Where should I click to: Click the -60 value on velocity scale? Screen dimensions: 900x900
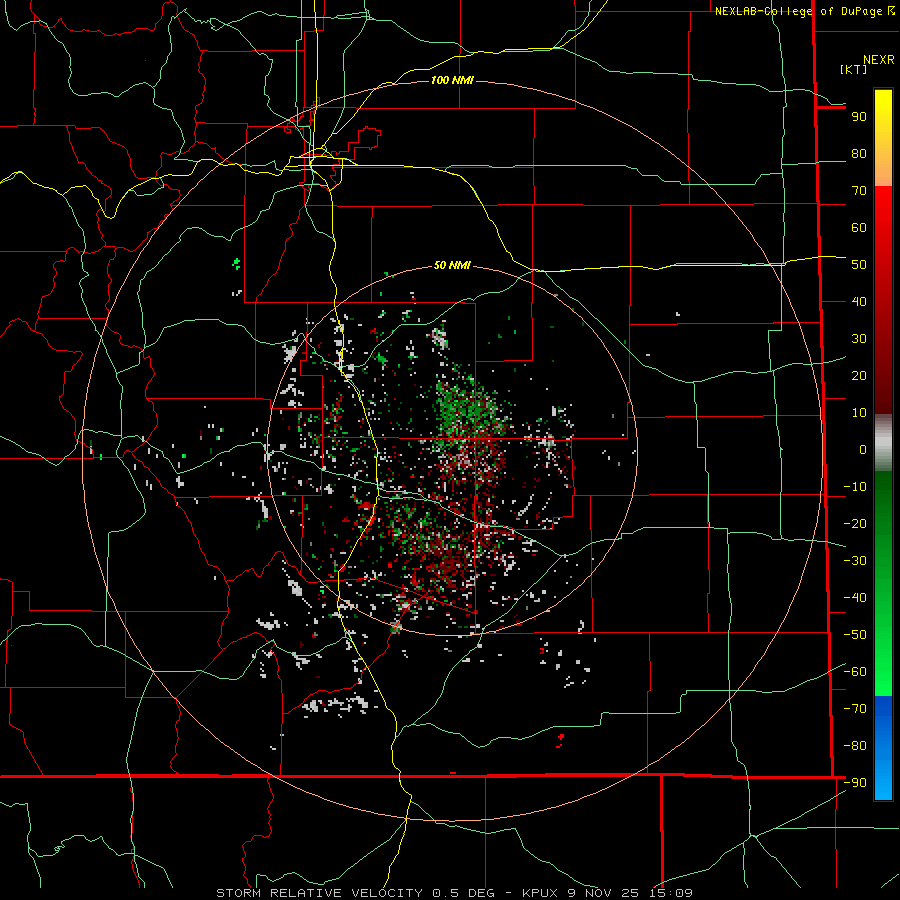coord(855,672)
